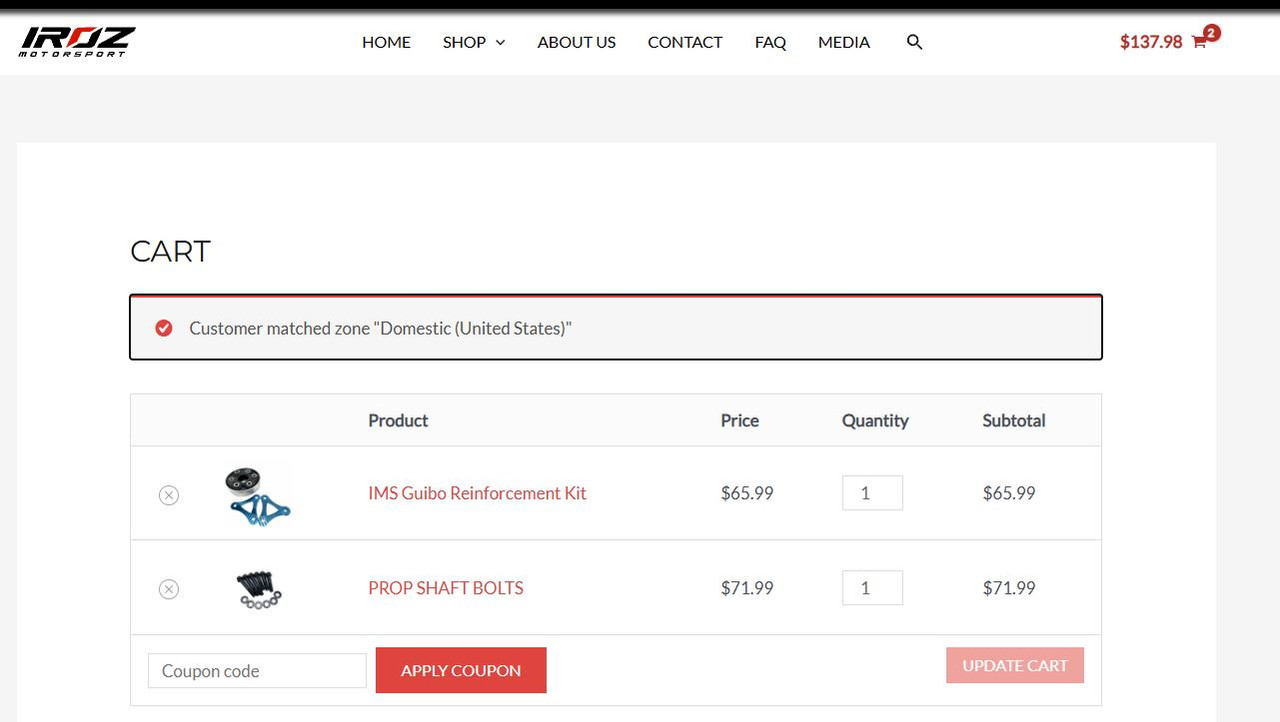Go to the HOME menu item

click(386, 42)
